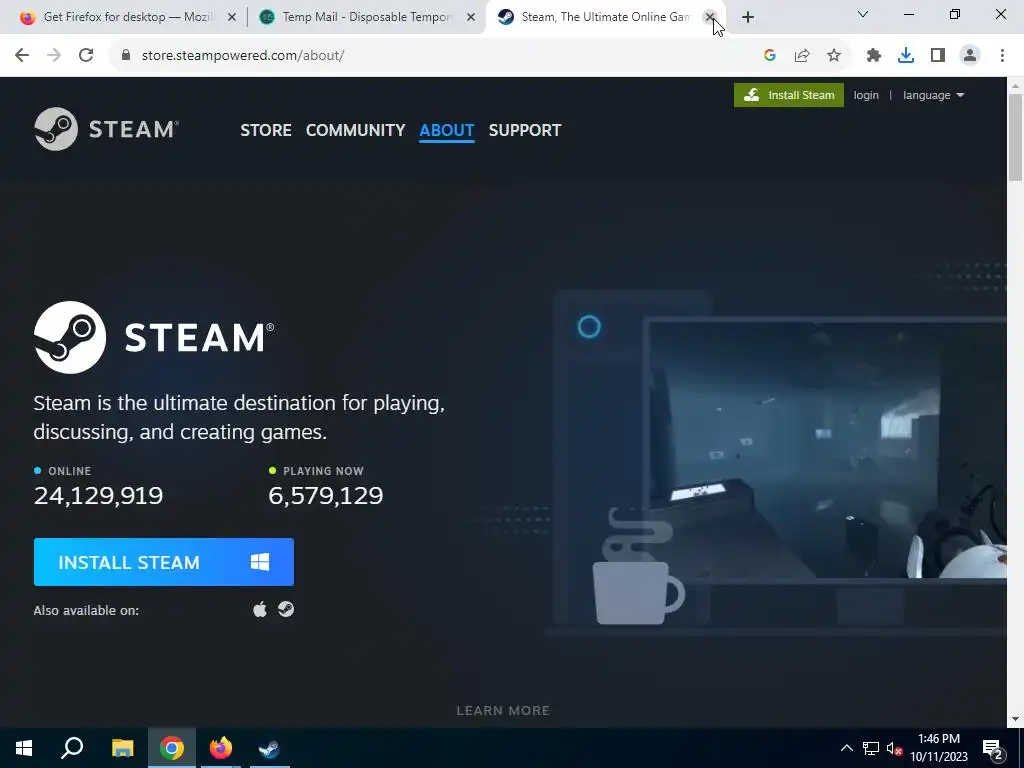Screen dimensions: 1024x768
Task: Click the browser forward arrow
Action: [x=54, y=56]
